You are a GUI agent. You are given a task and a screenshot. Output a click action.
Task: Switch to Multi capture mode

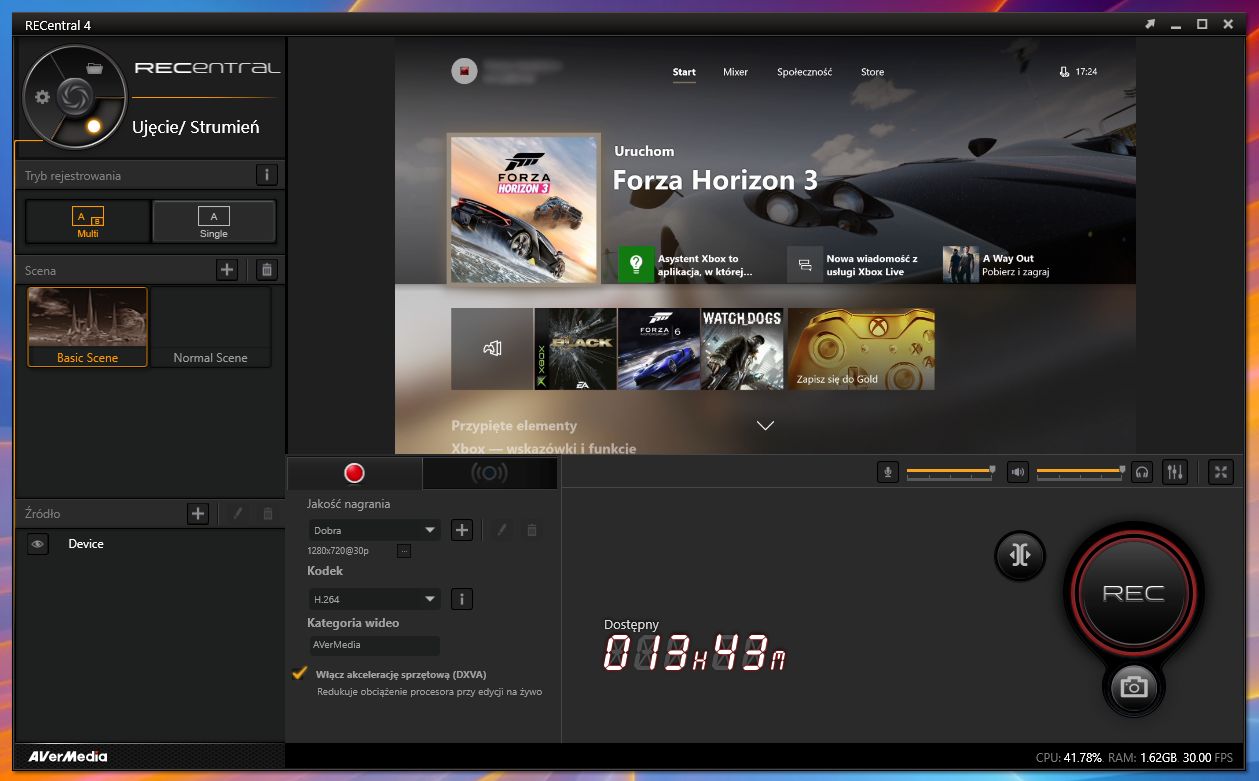coord(88,221)
